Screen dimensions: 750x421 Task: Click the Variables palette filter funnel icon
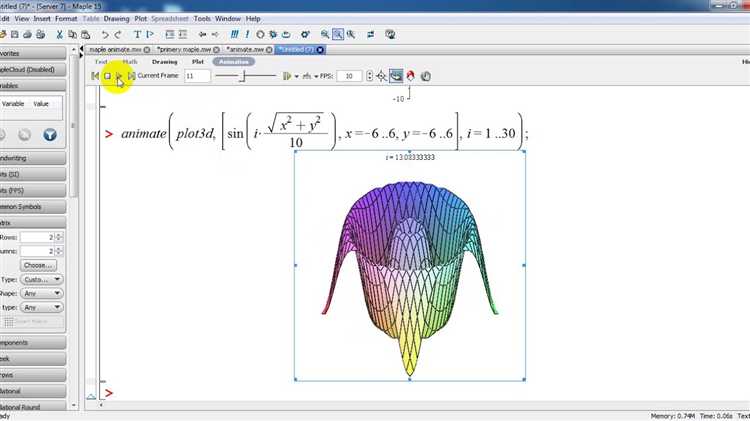pos(50,135)
